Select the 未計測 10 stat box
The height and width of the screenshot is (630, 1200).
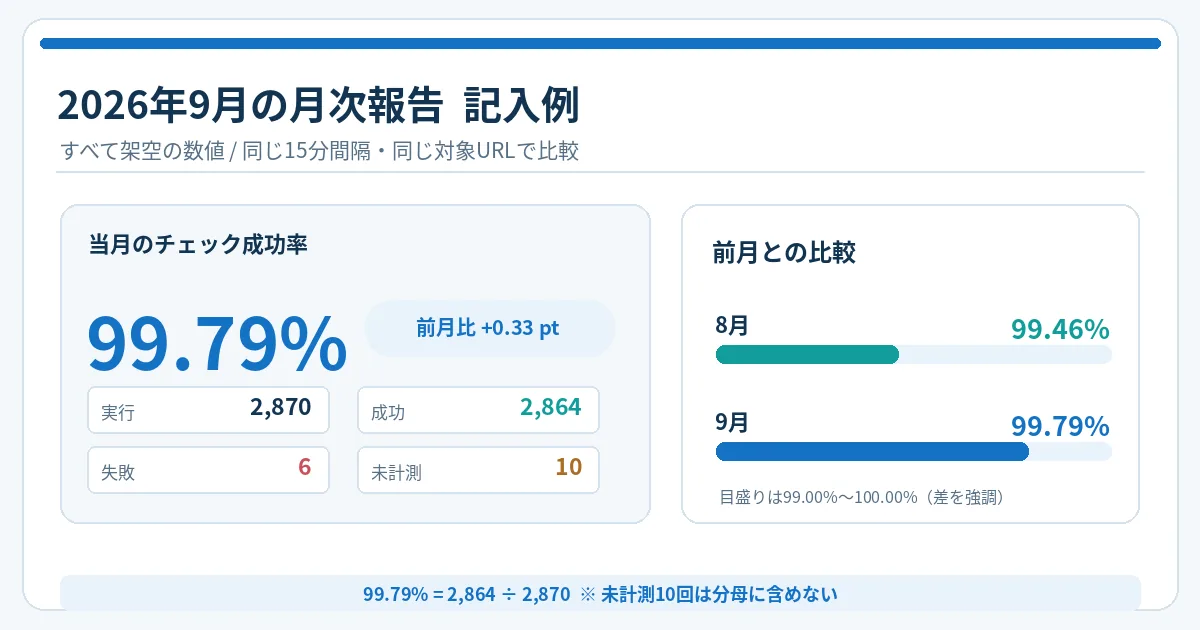coord(478,470)
